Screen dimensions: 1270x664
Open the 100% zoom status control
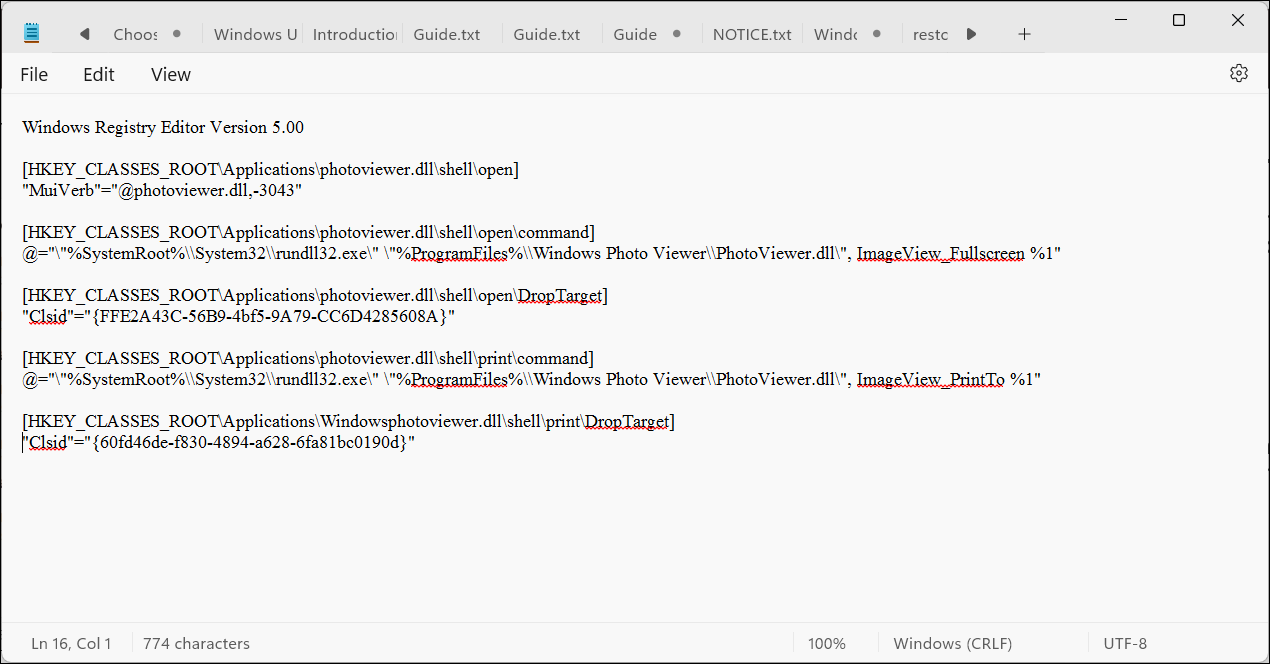tap(826, 643)
